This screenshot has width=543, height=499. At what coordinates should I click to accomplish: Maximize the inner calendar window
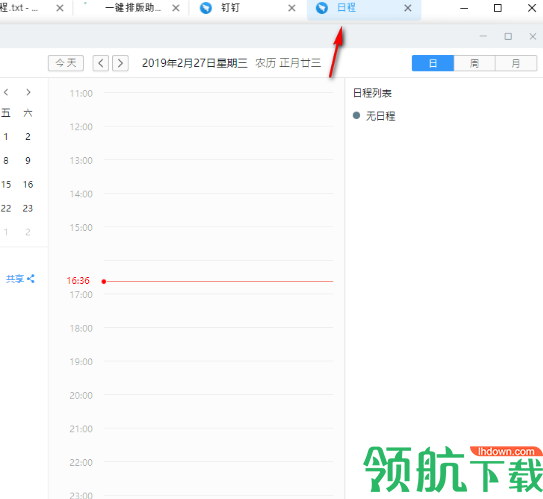508,36
